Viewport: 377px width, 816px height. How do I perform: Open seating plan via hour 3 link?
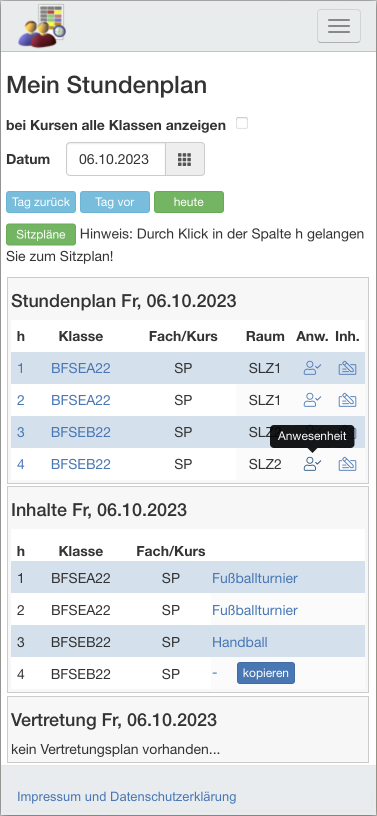(x=20, y=432)
